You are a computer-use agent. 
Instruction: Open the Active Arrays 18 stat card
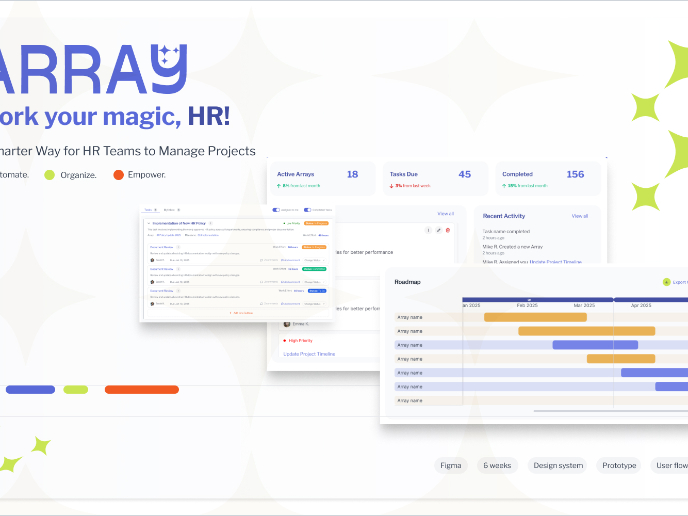323,179
